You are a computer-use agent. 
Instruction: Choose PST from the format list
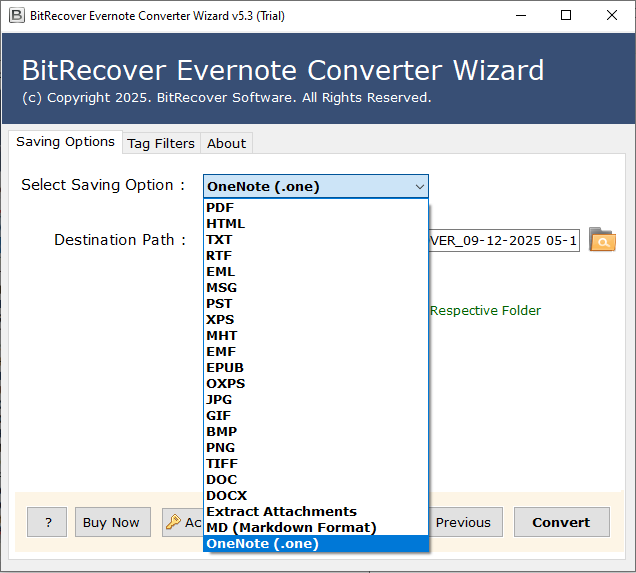(x=316, y=304)
